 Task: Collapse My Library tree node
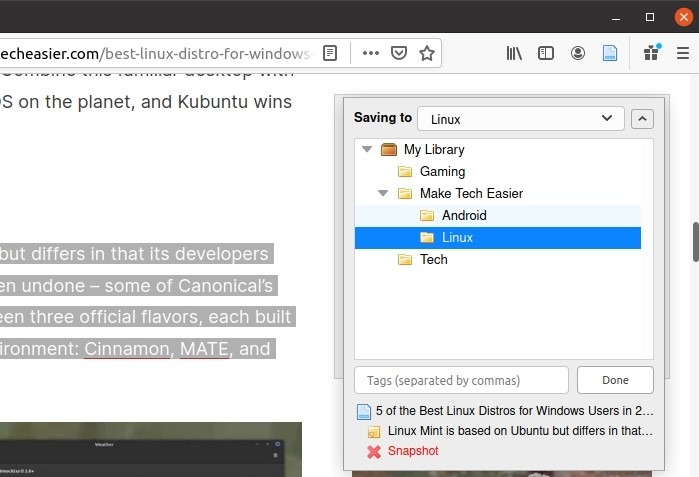(x=367, y=149)
